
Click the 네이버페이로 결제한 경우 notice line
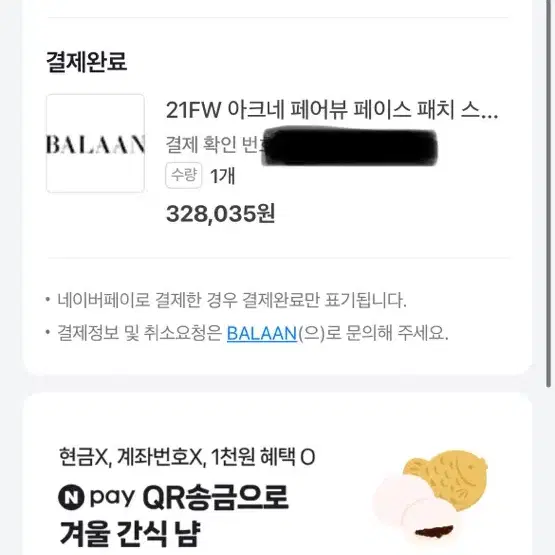click(232, 300)
